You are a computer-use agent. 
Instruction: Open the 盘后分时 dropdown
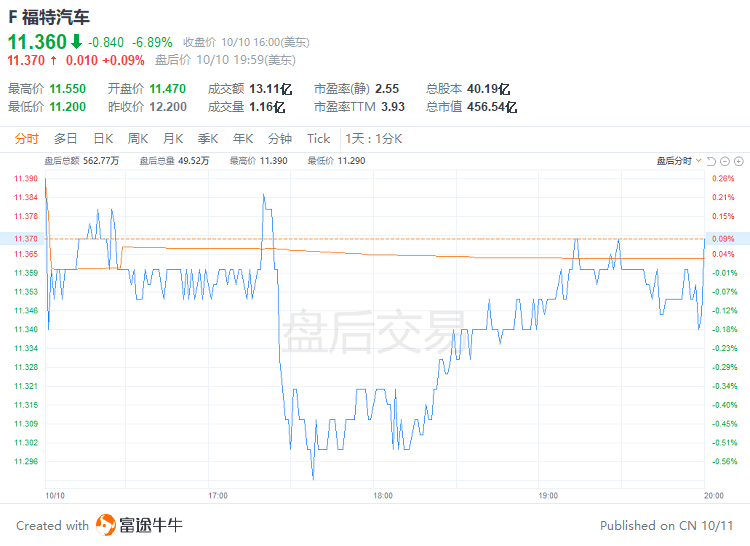(679, 161)
